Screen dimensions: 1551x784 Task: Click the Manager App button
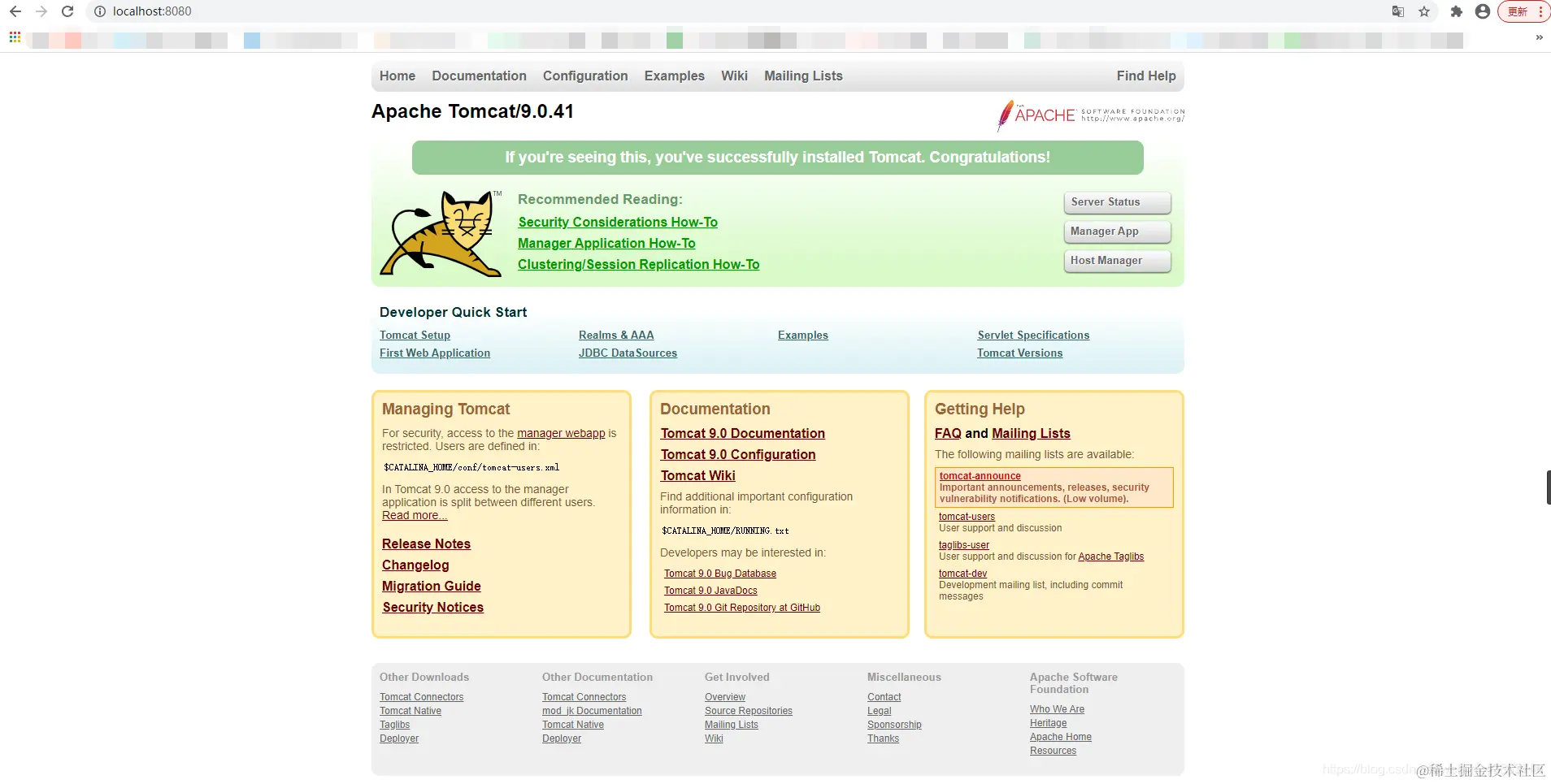tap(1117, 232)
